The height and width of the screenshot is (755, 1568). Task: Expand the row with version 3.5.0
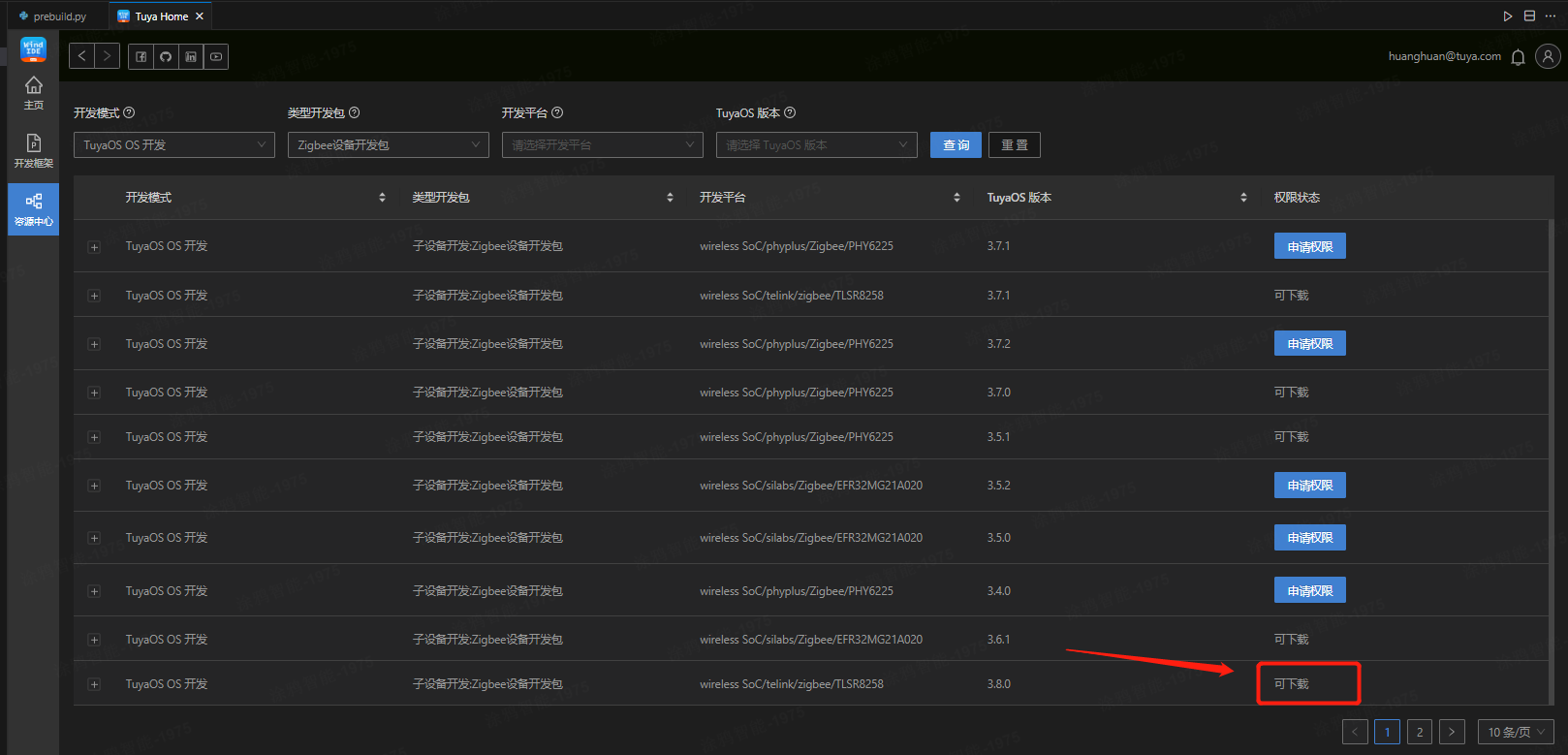94,538
